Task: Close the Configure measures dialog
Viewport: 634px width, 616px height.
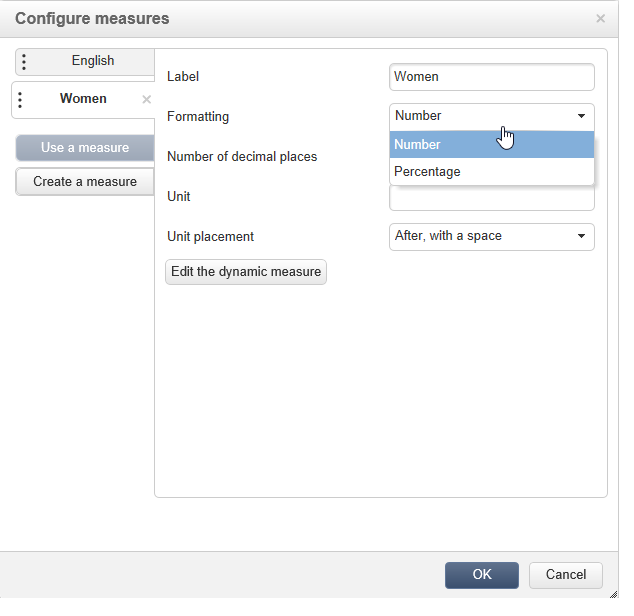Action: [600, 18]
